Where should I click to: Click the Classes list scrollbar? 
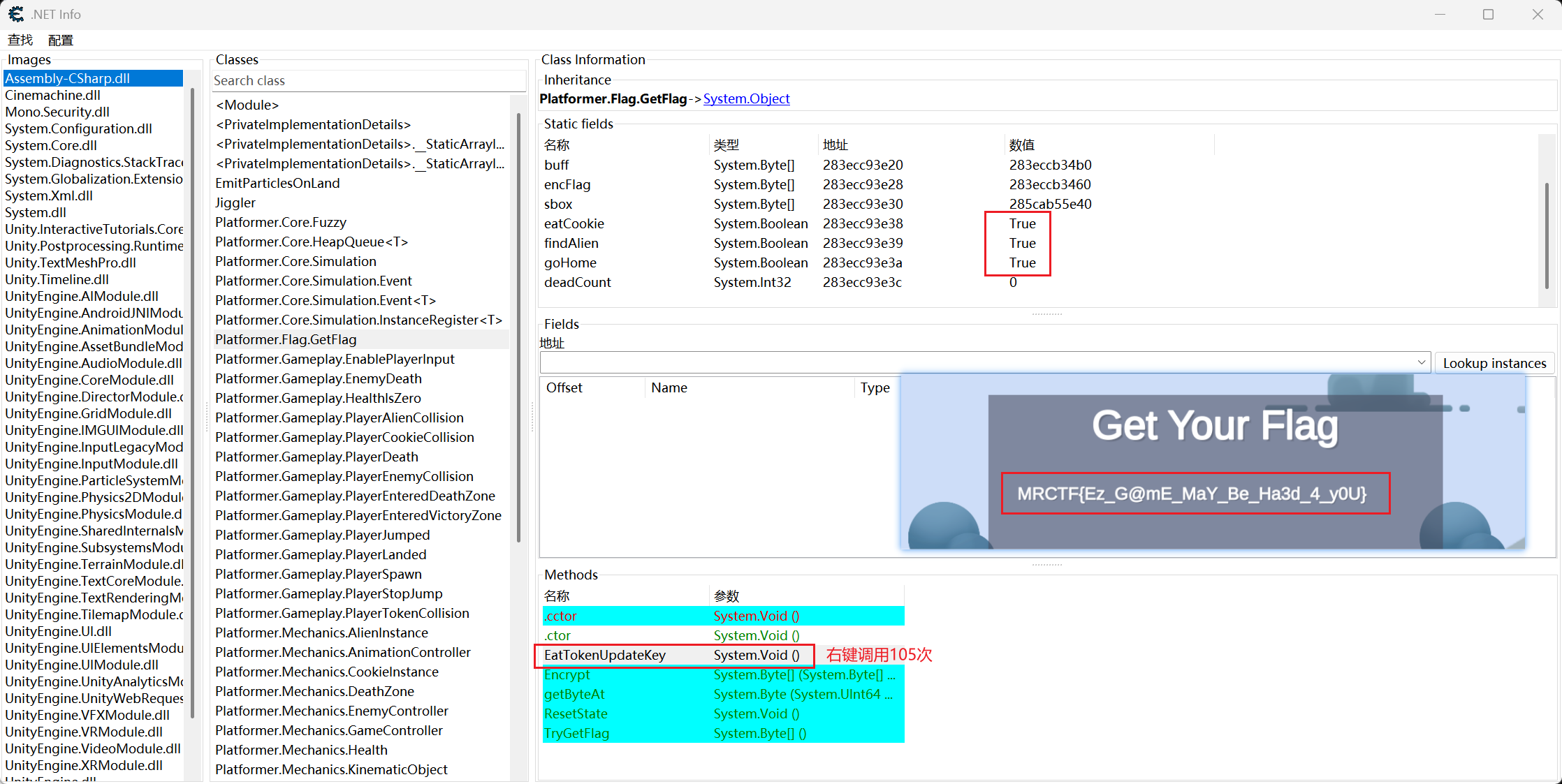pos(518,328)
